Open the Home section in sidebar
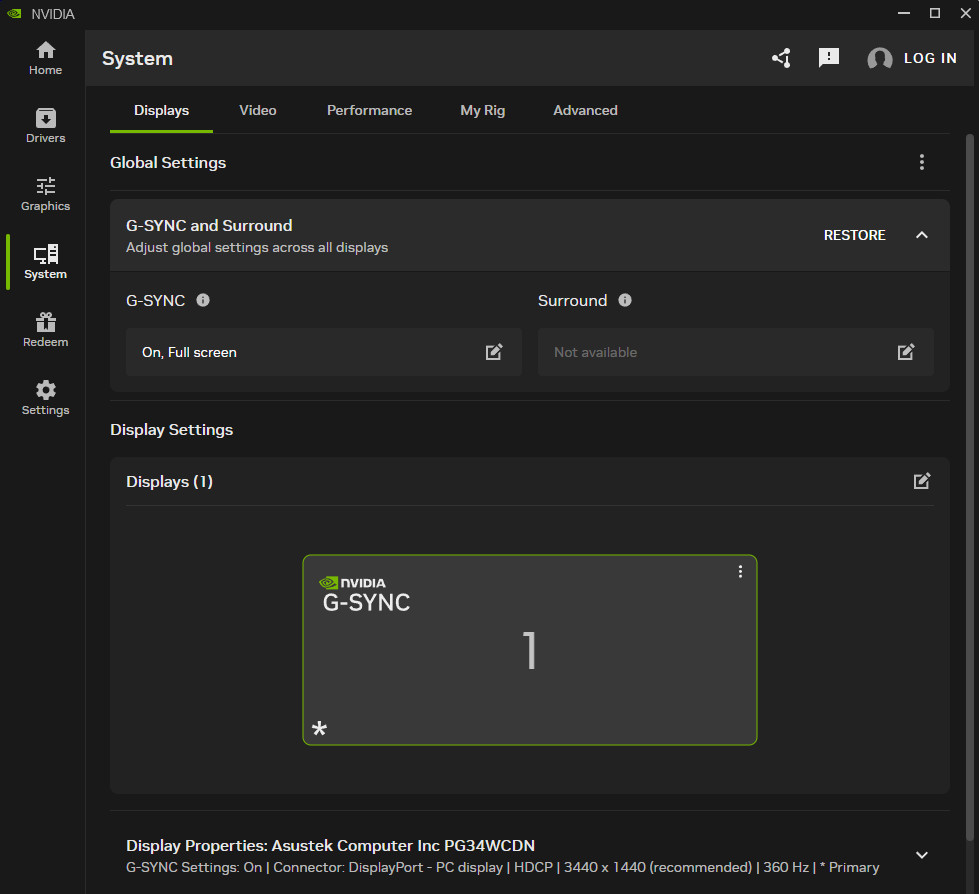The image size is (979, 894). [x=45, y=59]
